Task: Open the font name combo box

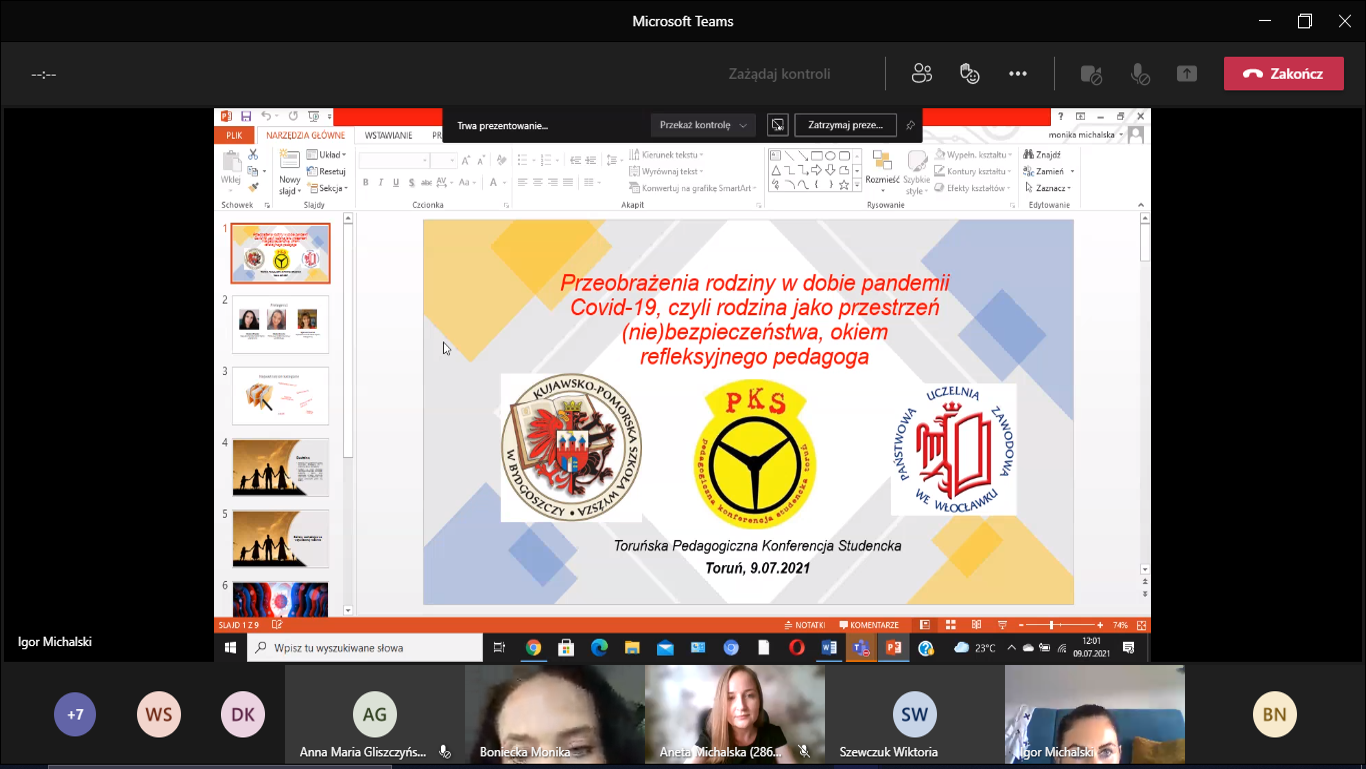Action: 394,160
